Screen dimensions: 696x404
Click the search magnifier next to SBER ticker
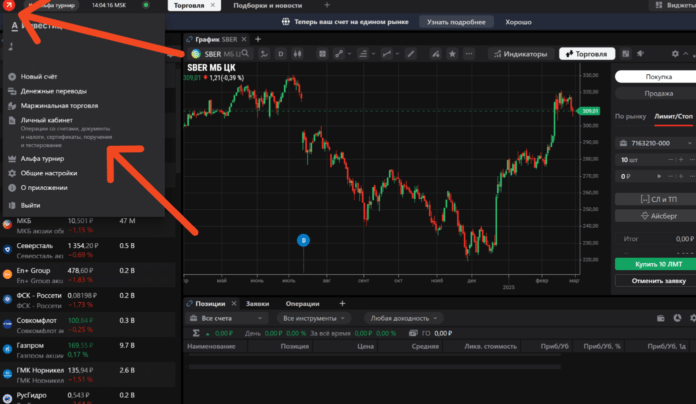[x=245, y=54]
